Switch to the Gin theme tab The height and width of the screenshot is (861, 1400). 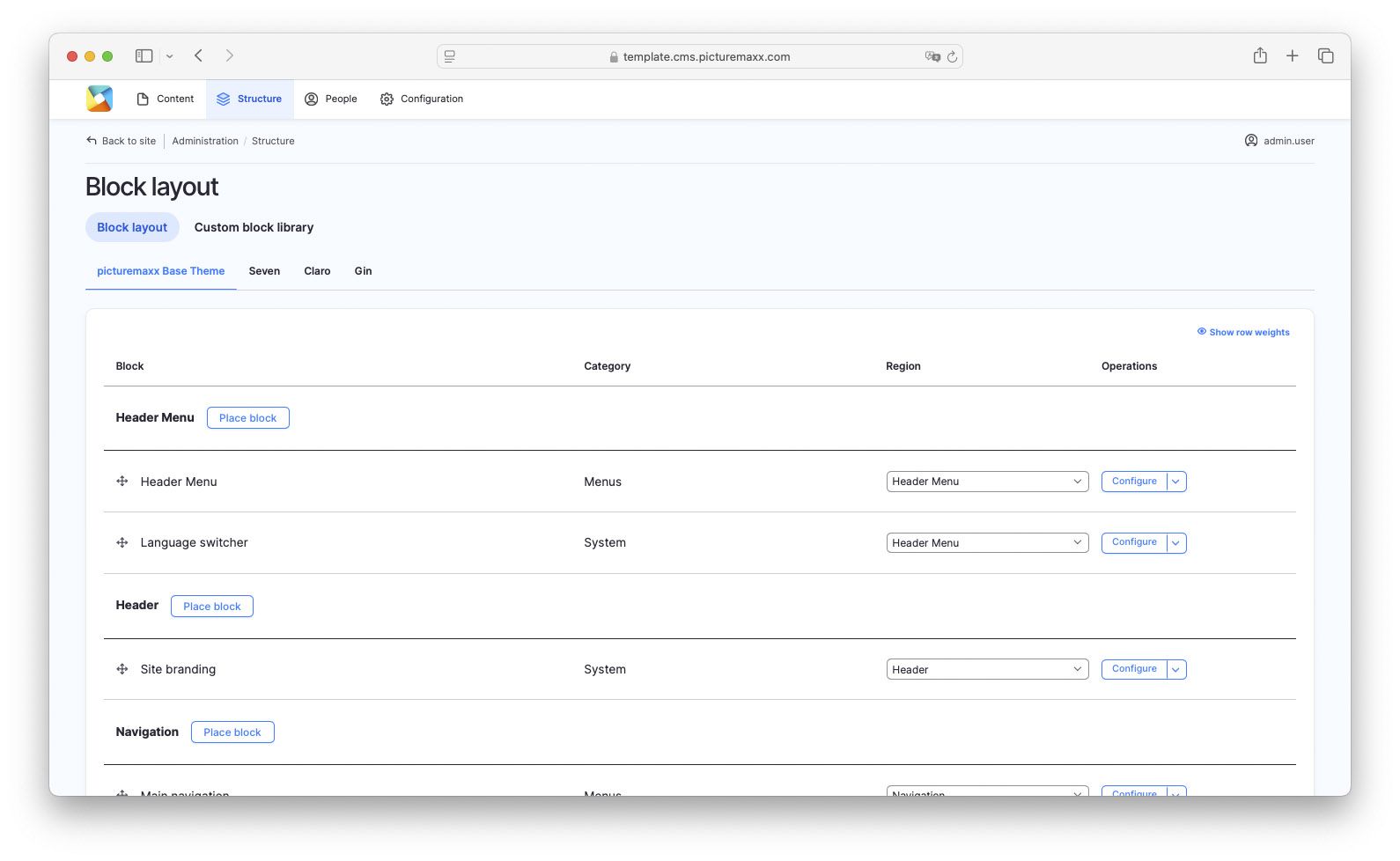[x=363, y=271]
